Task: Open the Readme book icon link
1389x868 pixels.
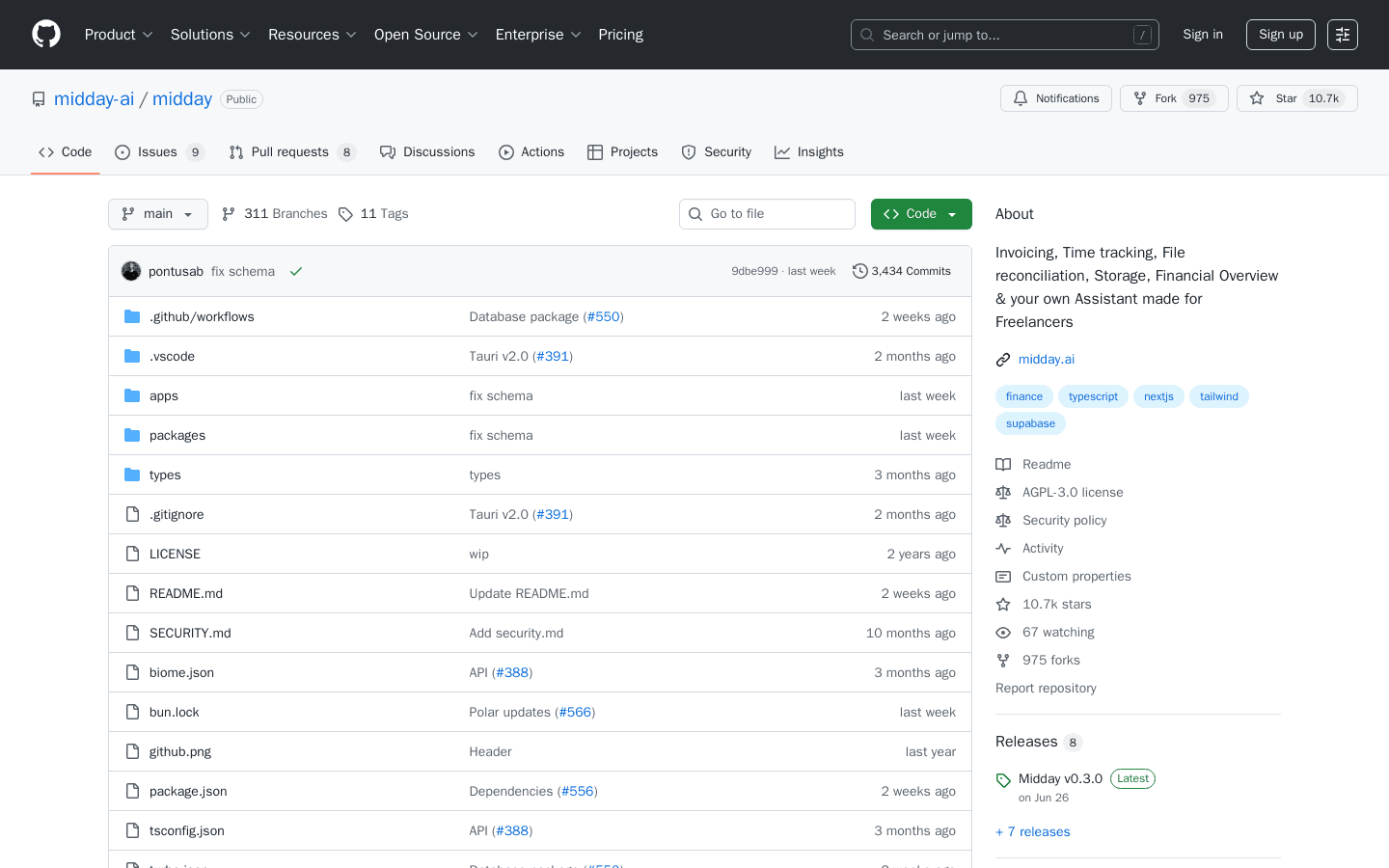Action: click(1003, 464)
